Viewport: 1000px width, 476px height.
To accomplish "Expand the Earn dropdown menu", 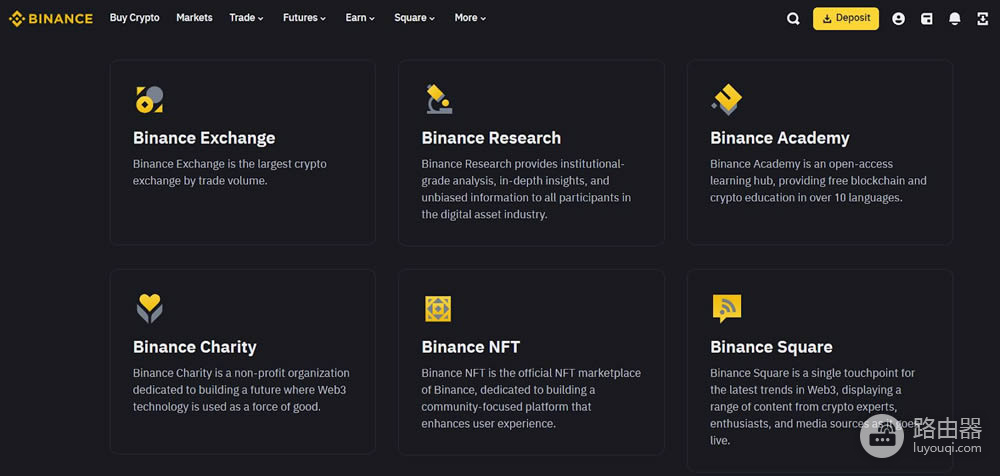I will [360, 18].
